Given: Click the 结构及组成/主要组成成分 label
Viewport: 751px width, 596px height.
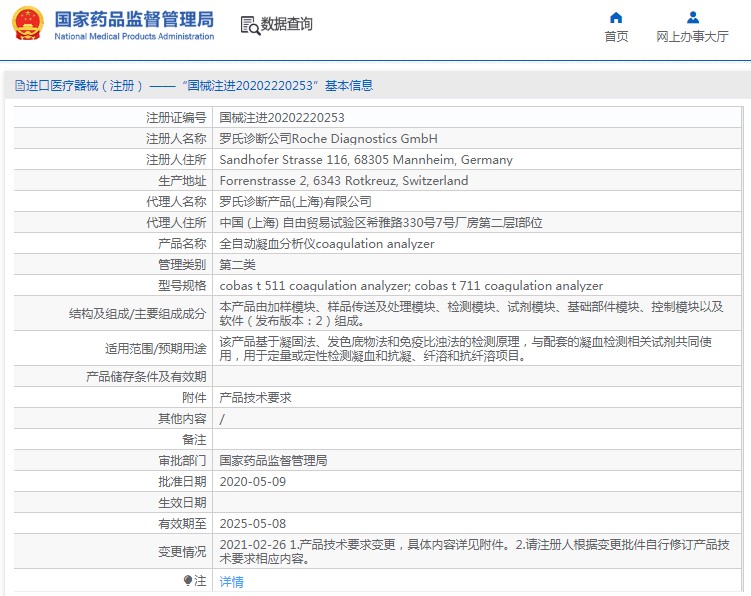Looking at the screenshot, I should 137,314.
